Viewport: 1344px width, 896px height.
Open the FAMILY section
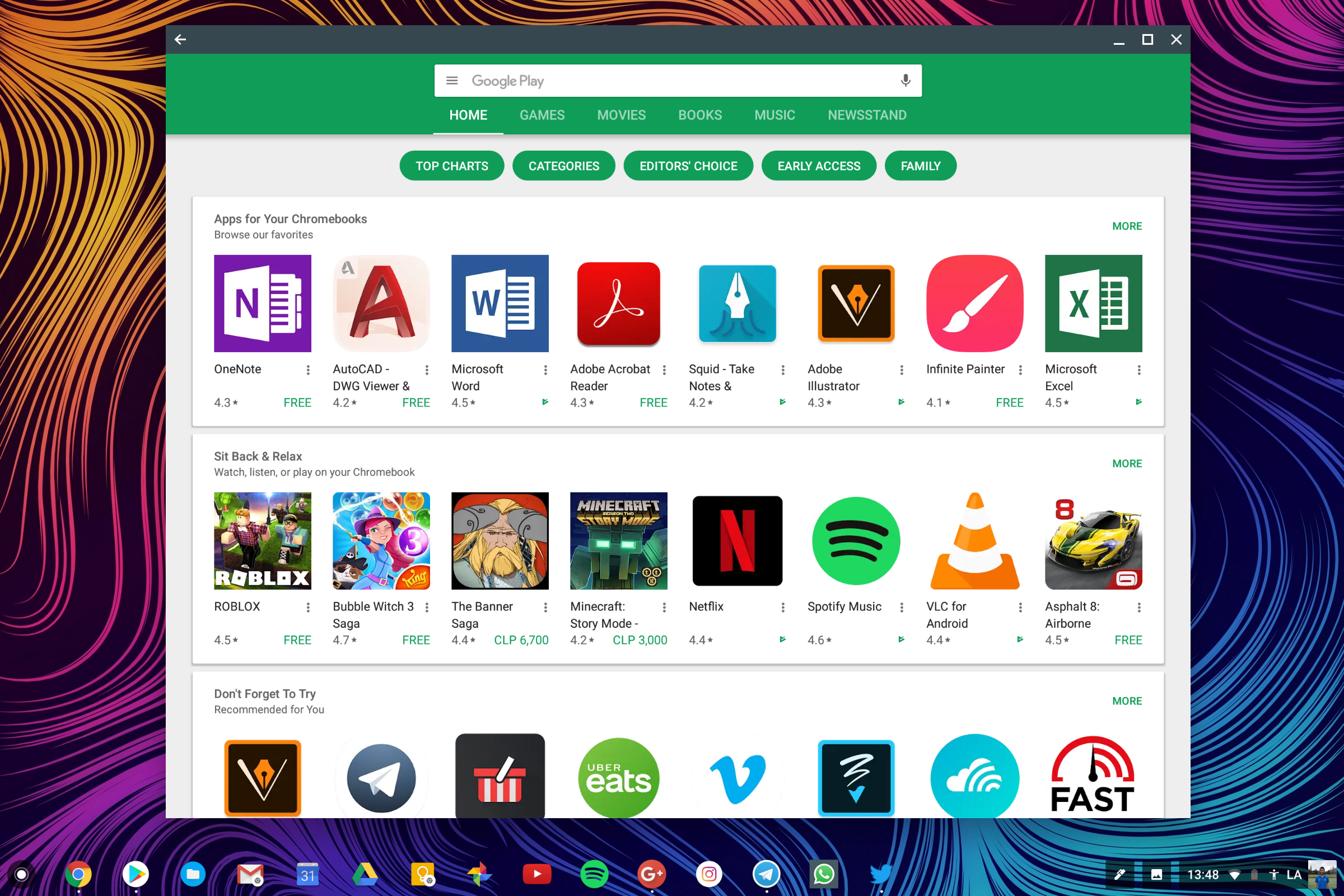point(920,166)
